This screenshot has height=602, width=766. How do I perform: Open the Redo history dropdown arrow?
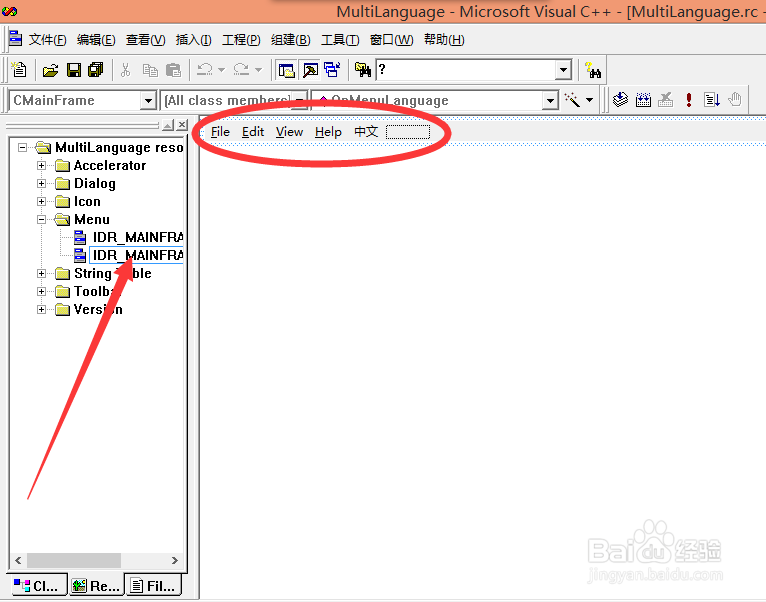(258, 70)
